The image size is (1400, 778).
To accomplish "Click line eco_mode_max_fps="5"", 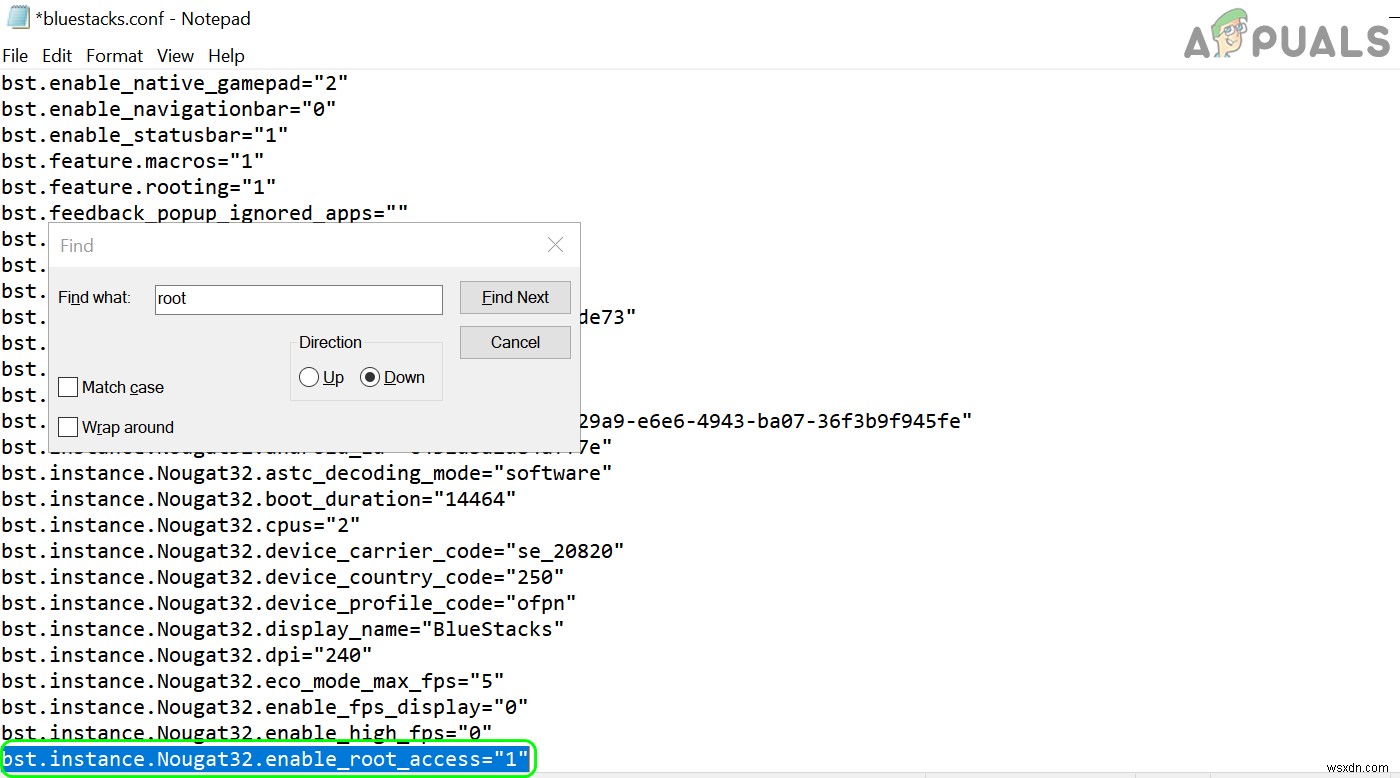I will point(253,681).
